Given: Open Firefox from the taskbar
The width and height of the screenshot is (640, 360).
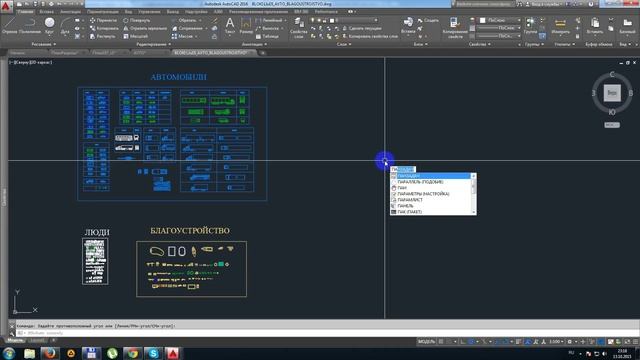Looking at the screenshot, I should point(50,353).
